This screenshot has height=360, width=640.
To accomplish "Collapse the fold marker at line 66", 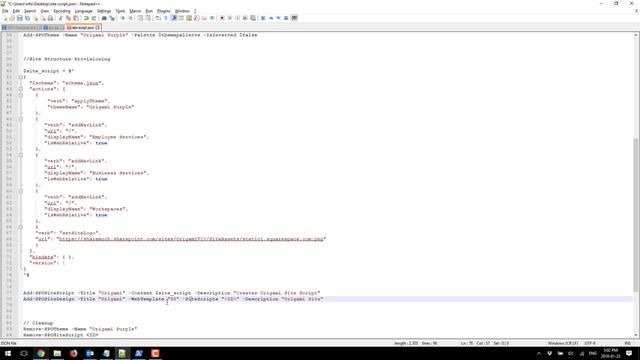I will point(20,227).
